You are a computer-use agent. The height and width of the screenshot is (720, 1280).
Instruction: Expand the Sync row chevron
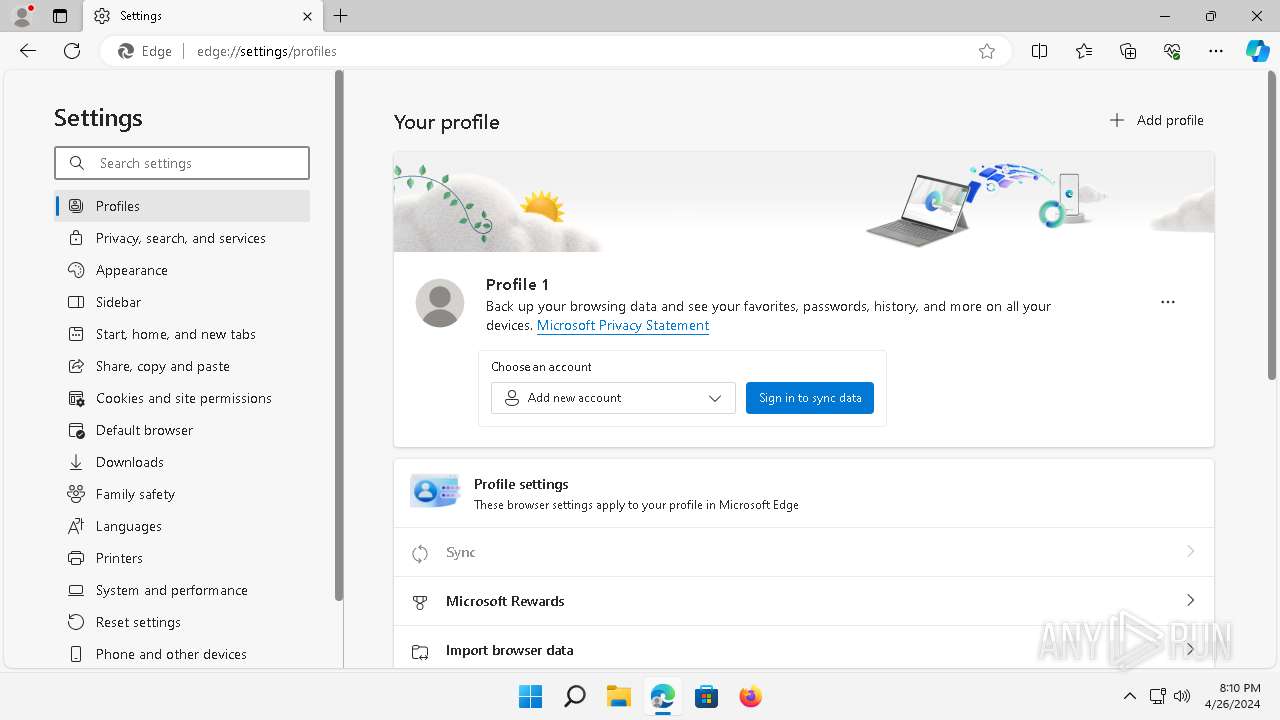pos(1190,552)
